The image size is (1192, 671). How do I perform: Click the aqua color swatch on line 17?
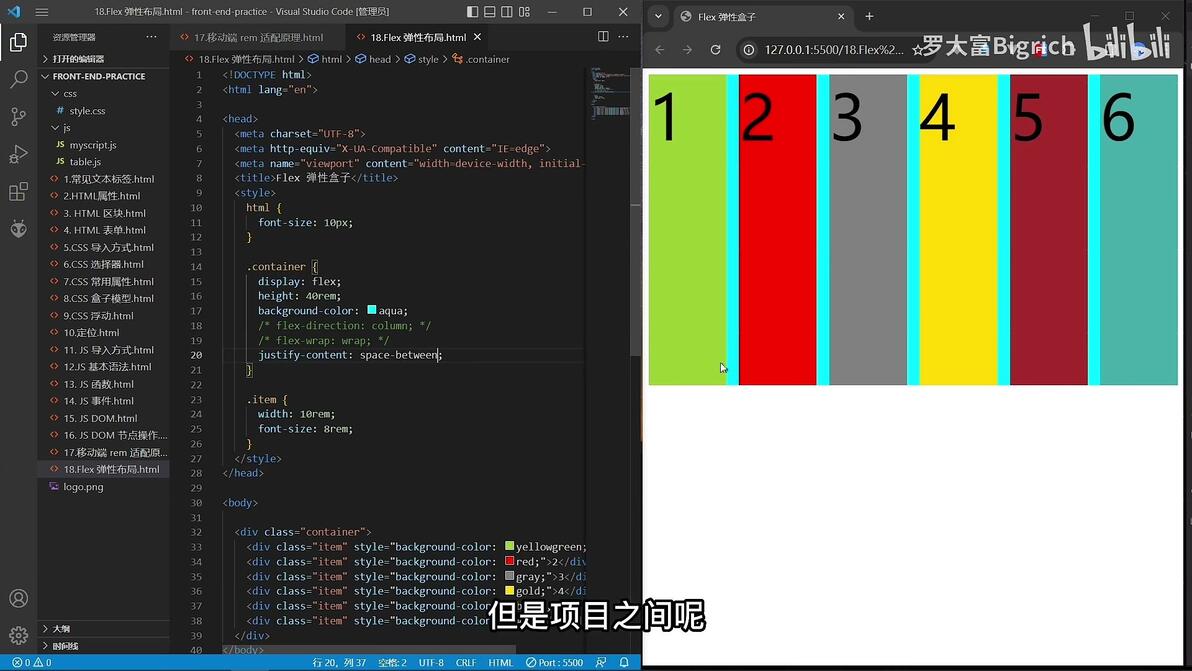[x=372, y=309]
